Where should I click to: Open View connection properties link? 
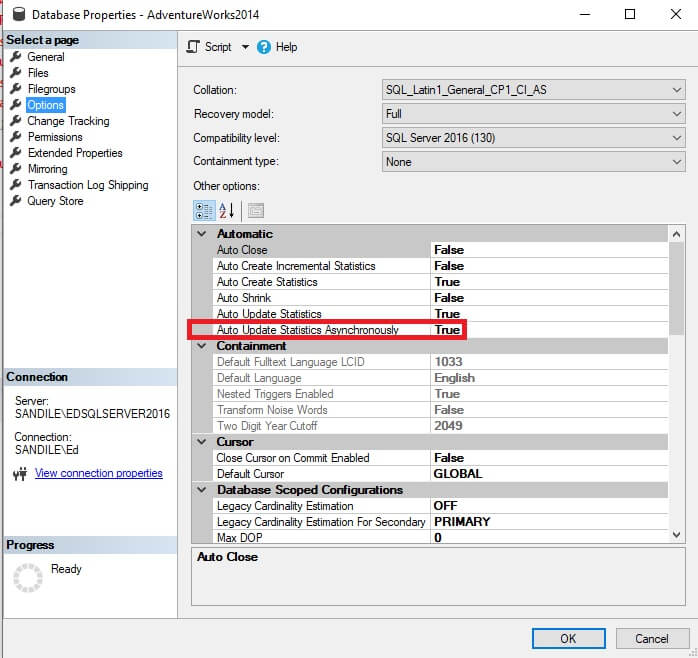point(99,473)
